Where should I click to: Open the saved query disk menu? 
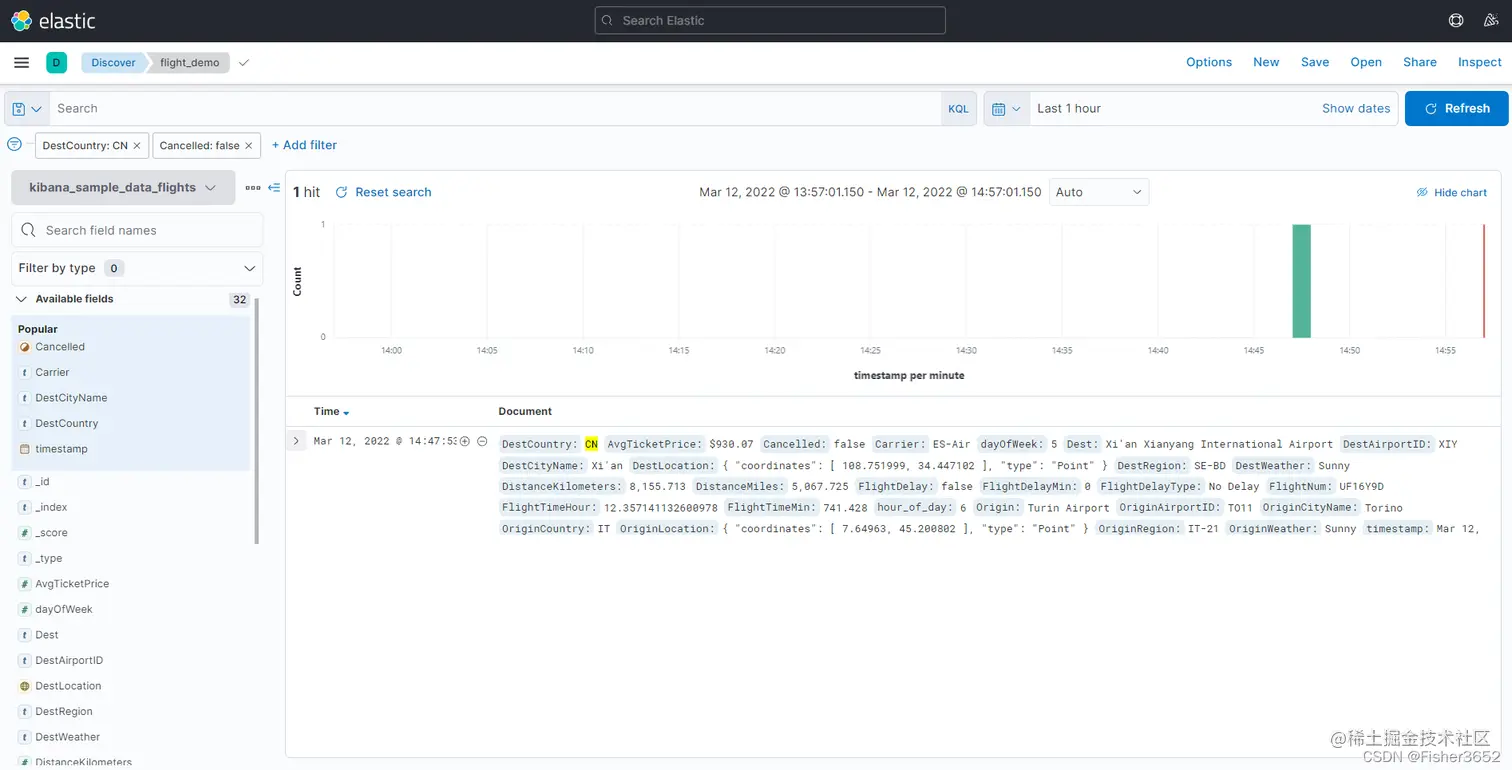tap(27, 108)
